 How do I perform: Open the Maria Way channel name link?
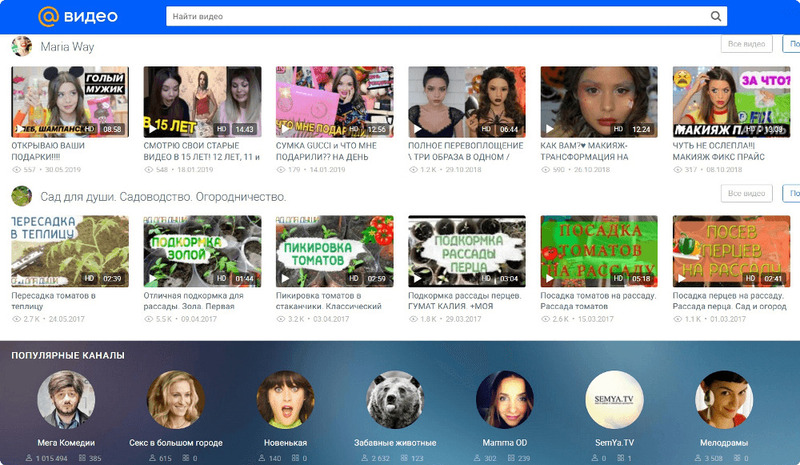67,47
